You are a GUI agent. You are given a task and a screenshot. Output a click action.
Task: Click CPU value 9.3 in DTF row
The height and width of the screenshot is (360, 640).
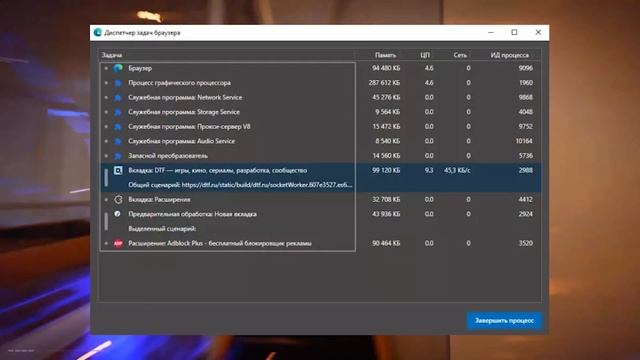click(429, 170)
